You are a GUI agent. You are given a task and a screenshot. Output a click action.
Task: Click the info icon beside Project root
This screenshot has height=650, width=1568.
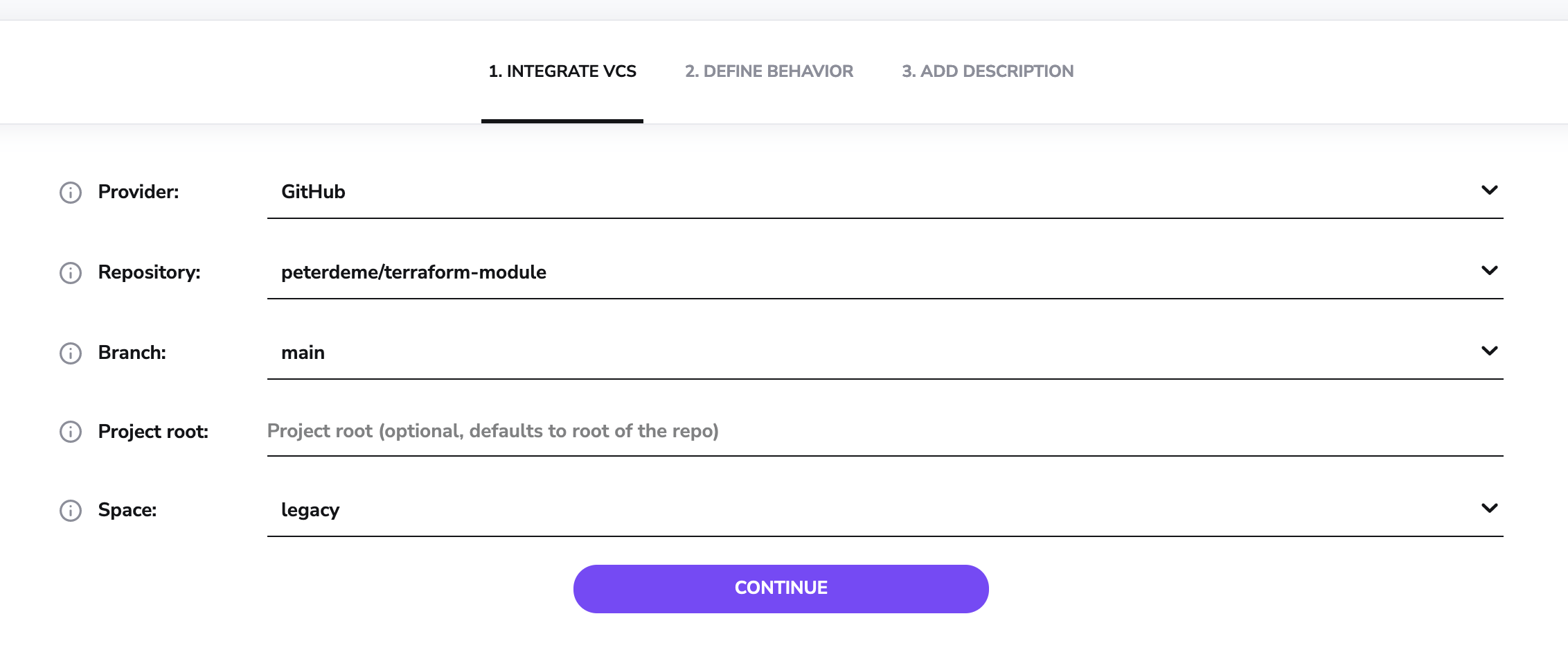[71, 432]
